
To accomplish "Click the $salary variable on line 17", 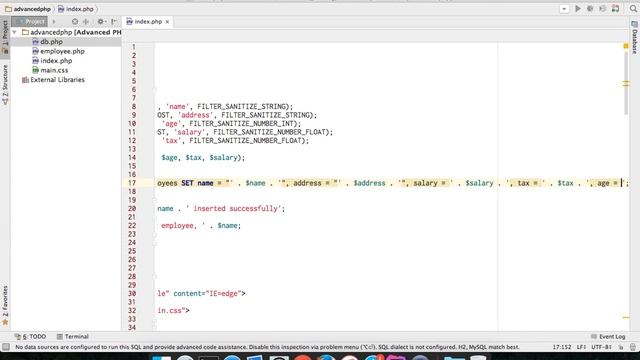I will pyautogui.click(x=479, y=183).
